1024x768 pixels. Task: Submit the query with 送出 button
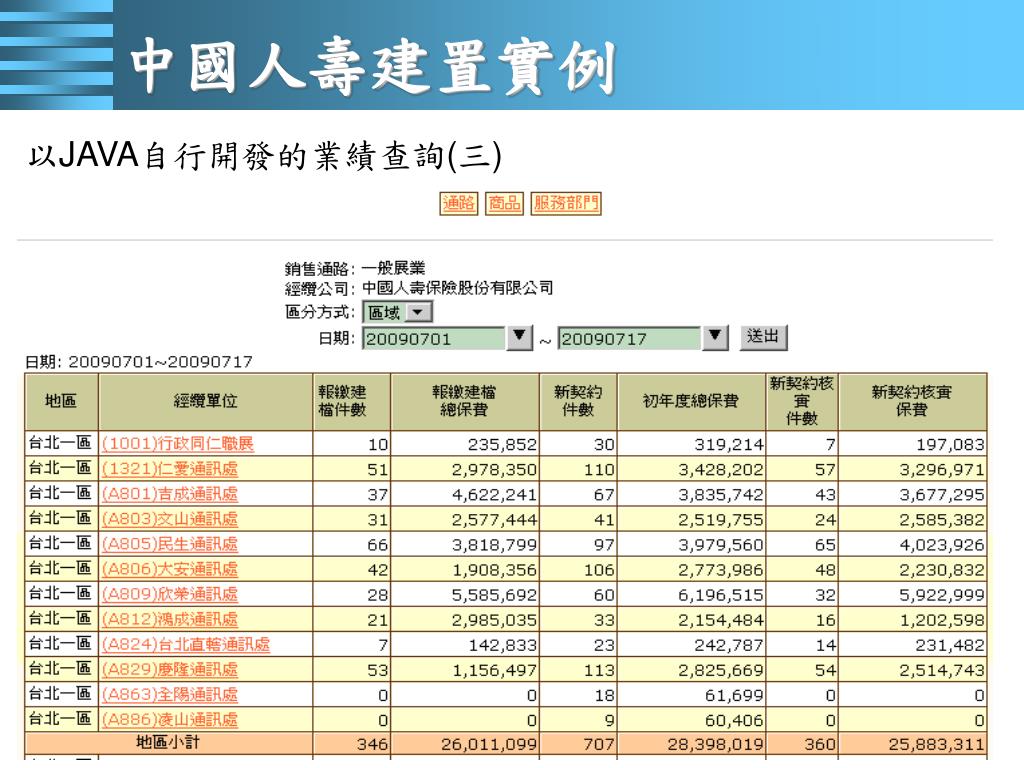coord(763,337)
